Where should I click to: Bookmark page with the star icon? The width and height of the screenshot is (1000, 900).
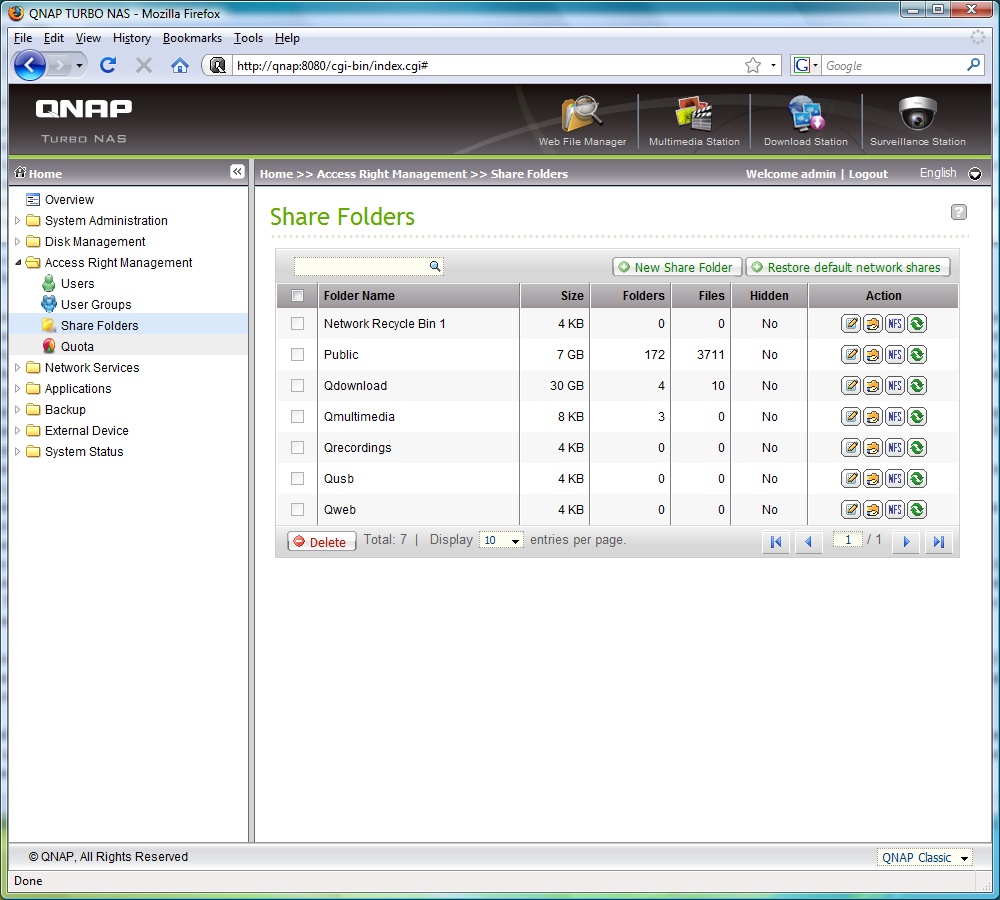point(753,65)
